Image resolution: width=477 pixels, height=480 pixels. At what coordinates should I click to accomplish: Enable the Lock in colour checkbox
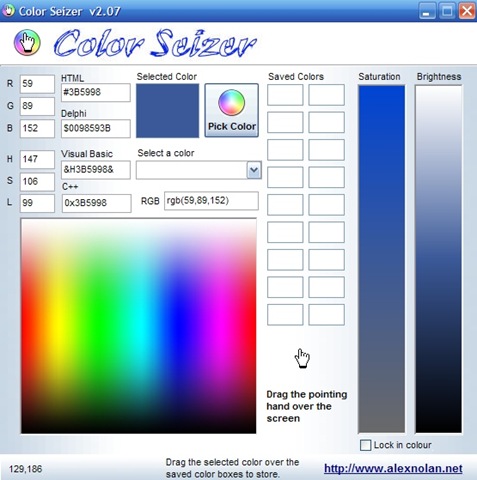tap(365, 445)
